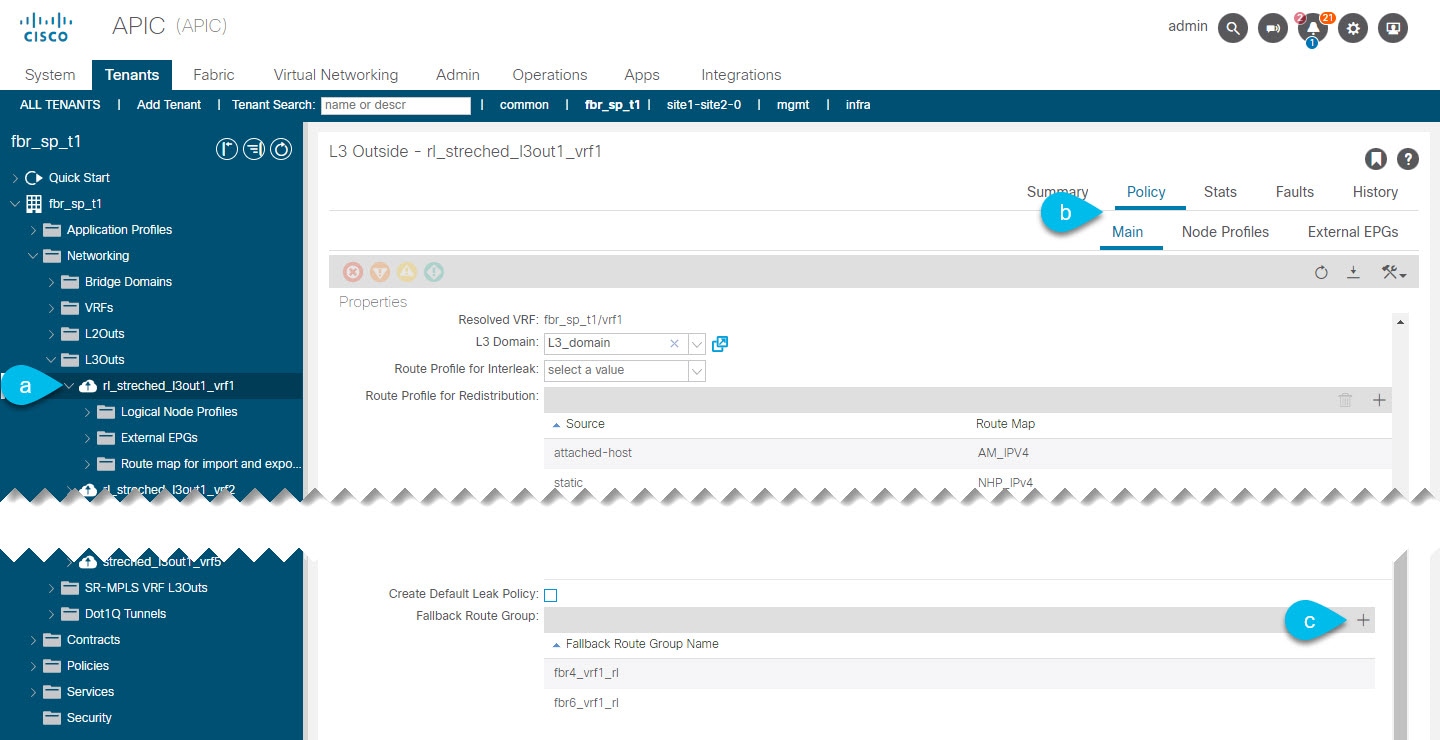Select the fbr6_vrf1_rl fallback group row
Viewport: 1440px width, 740px height.
click(959, 703)
